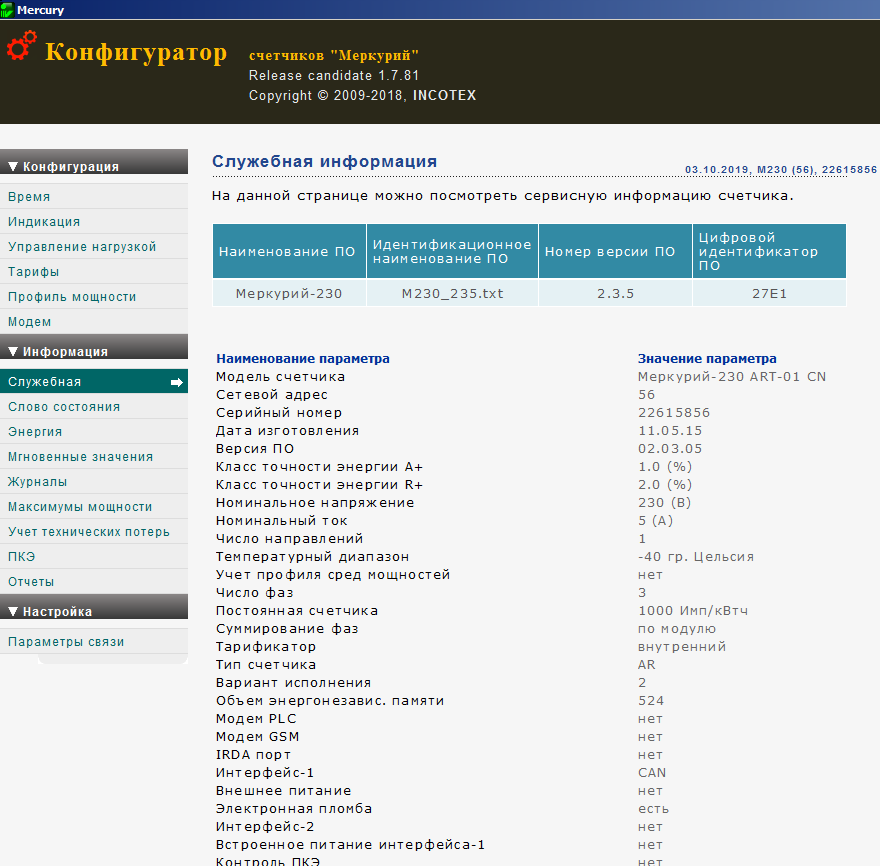Select the по модулю value
880x866 pixels.
pyautogui.click(x=677, y=629)
